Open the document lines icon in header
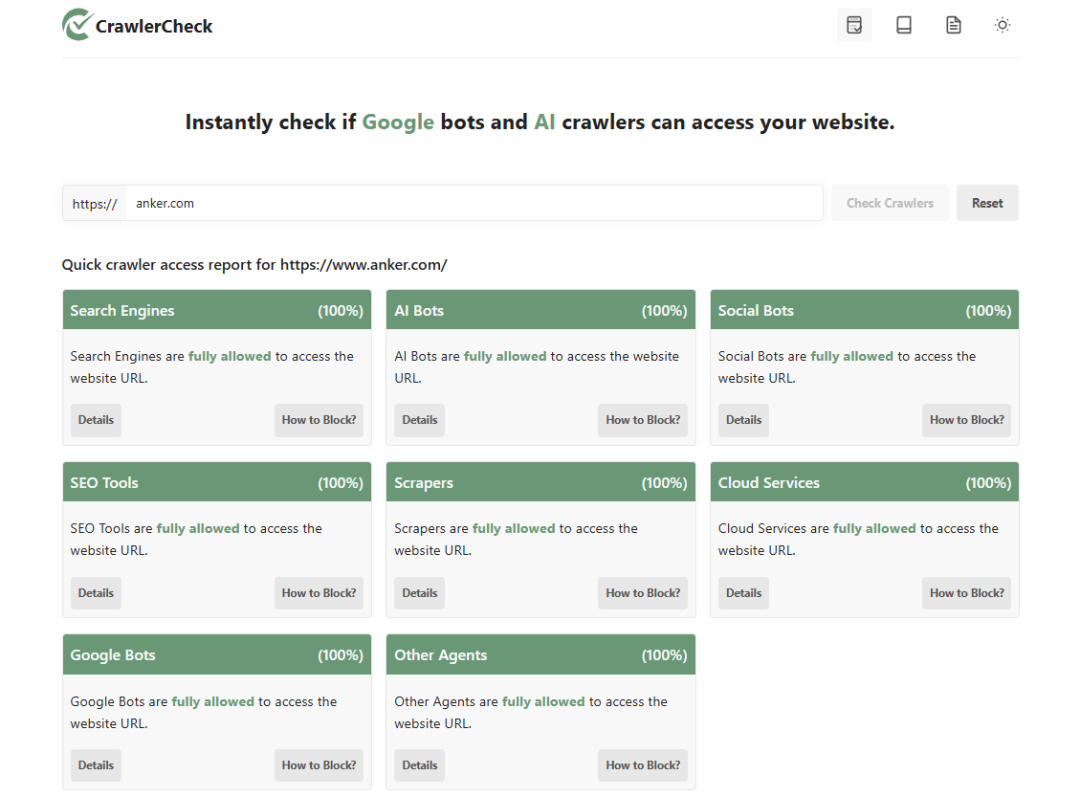The height and width of the screenshot is (797, 1080). point(953,25)
